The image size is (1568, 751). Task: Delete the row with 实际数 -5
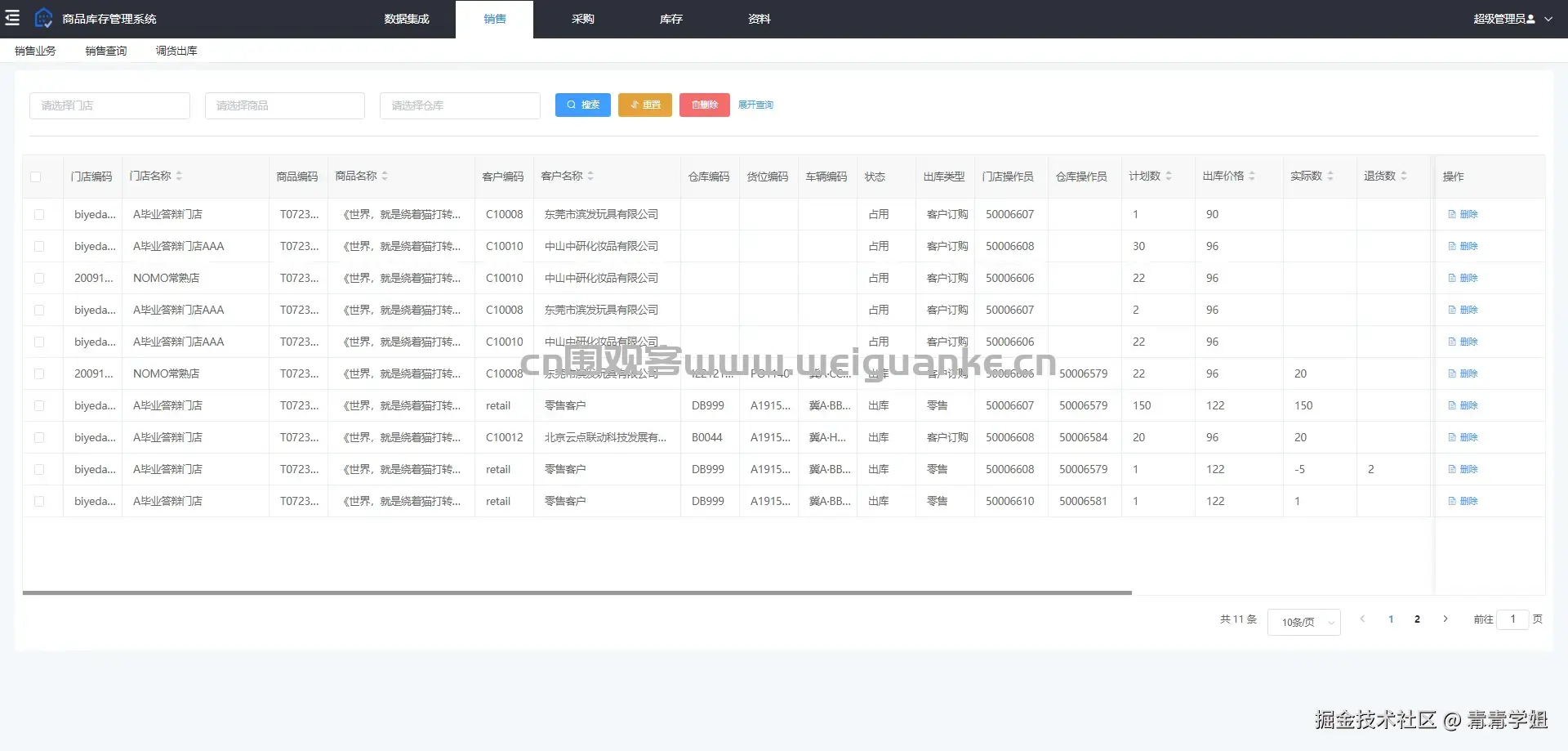1463,469
